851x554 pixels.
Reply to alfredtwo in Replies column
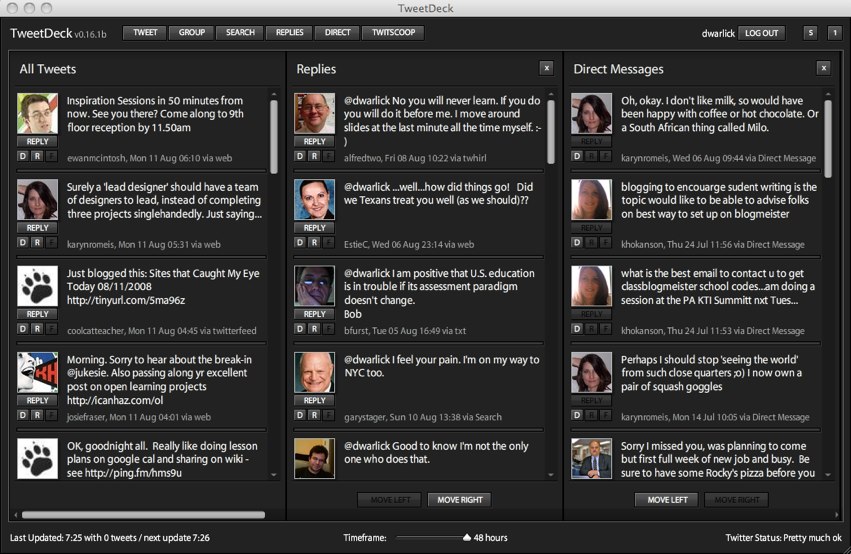point(314,141)
